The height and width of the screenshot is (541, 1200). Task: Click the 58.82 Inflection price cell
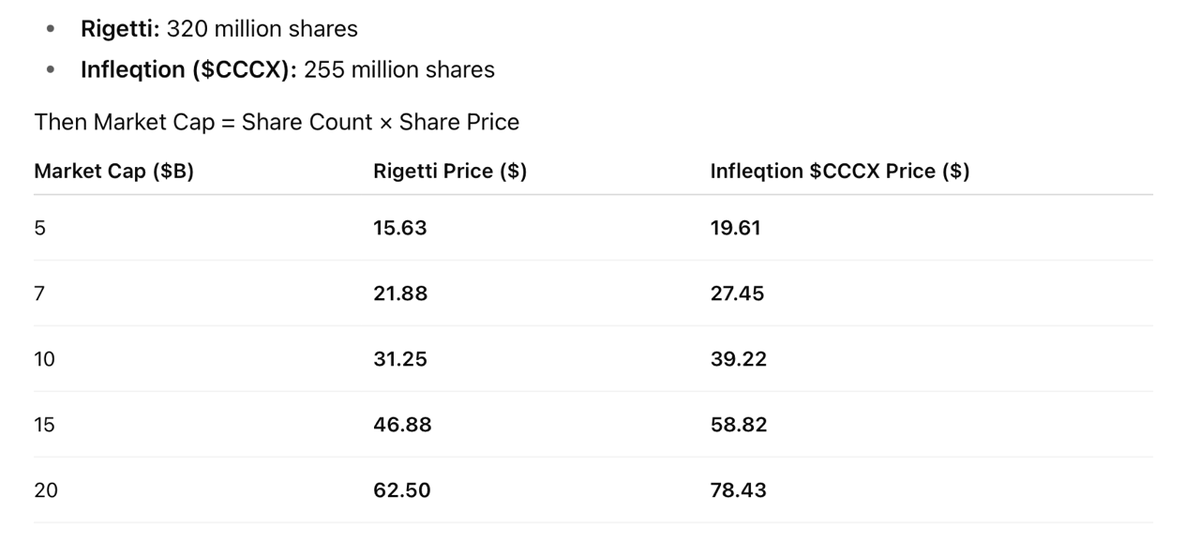coord(738,425)
